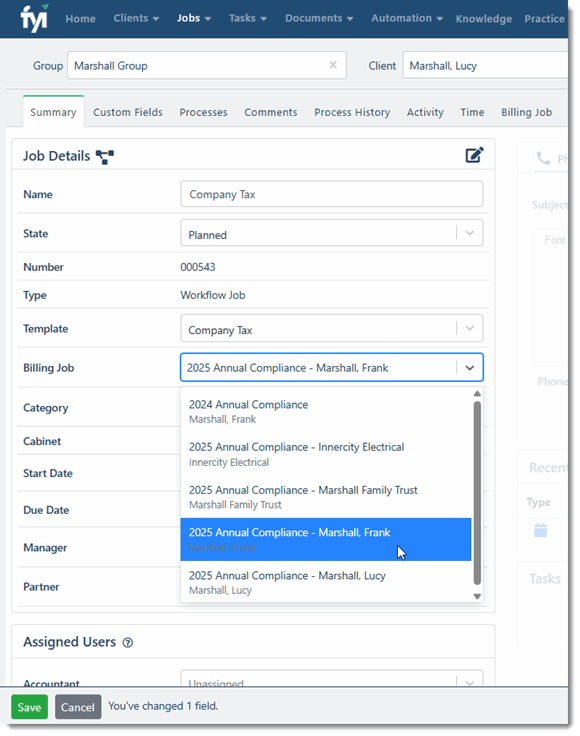The image size is (580, 736).
Task: Click the Name field containing Company Tax
Action: 332,194
